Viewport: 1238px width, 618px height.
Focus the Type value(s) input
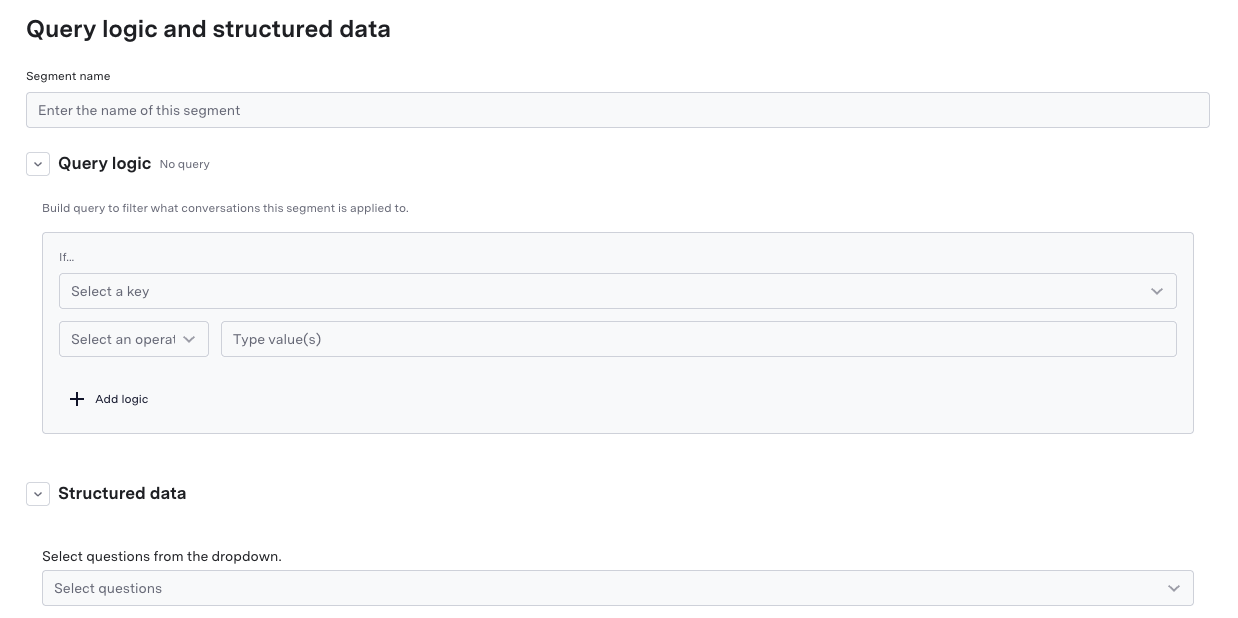[698, 339]
